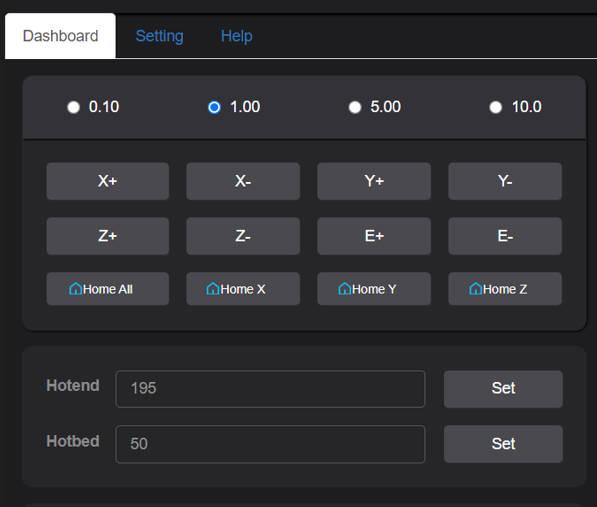Extrude filament with the E+ button
Viewport: 597px width, 507px height.
pos(374,236)
